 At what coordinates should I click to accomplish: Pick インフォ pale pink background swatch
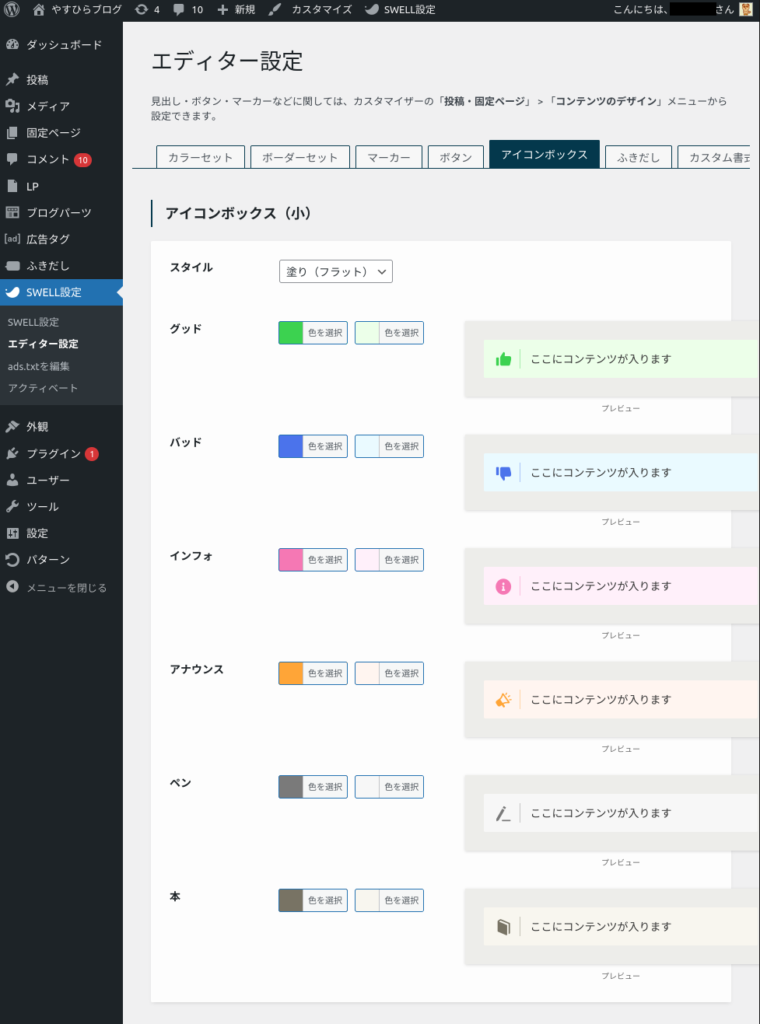[x=367, y=560]
